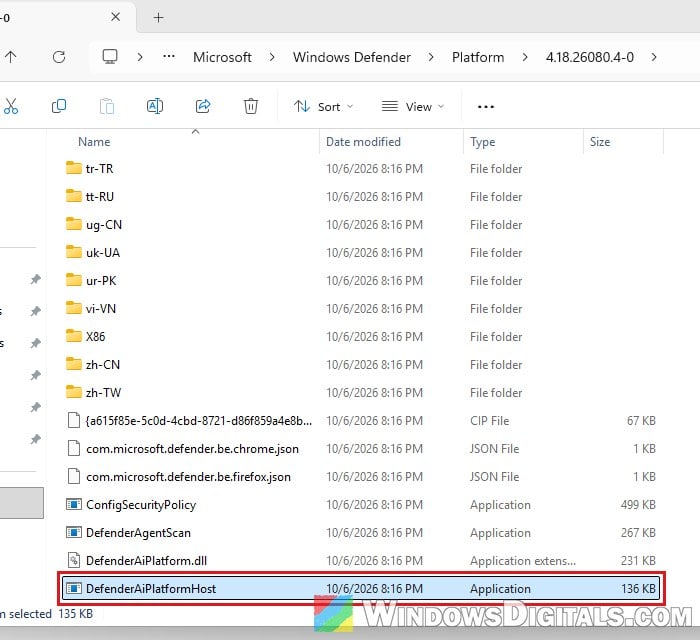The width and height of the screenshot is (700, 640).
Task: Click the 499 KB size of ConfigSecurityPolicy
Action: [x=638, y=505]
